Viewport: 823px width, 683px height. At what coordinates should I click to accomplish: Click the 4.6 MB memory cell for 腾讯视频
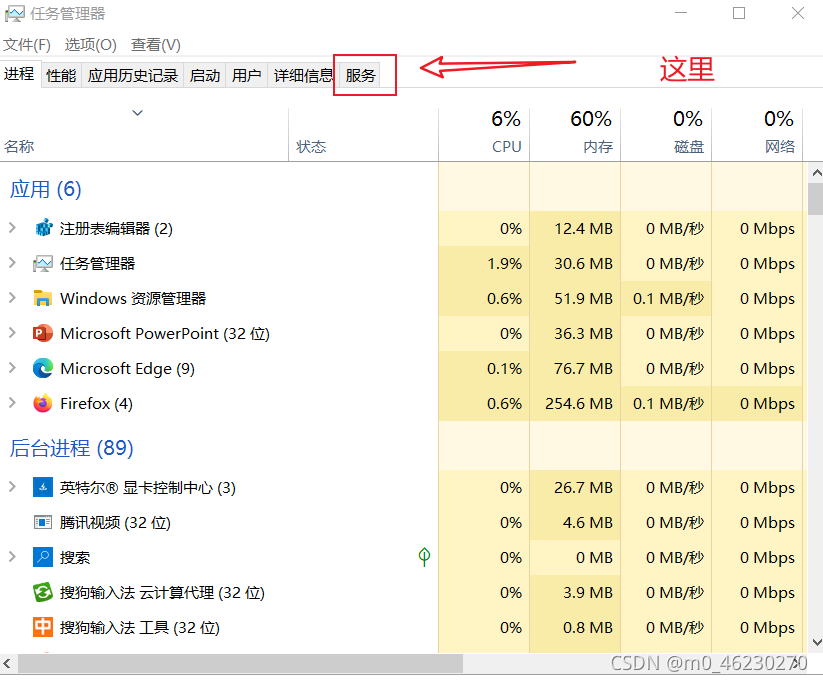[575, 522]
